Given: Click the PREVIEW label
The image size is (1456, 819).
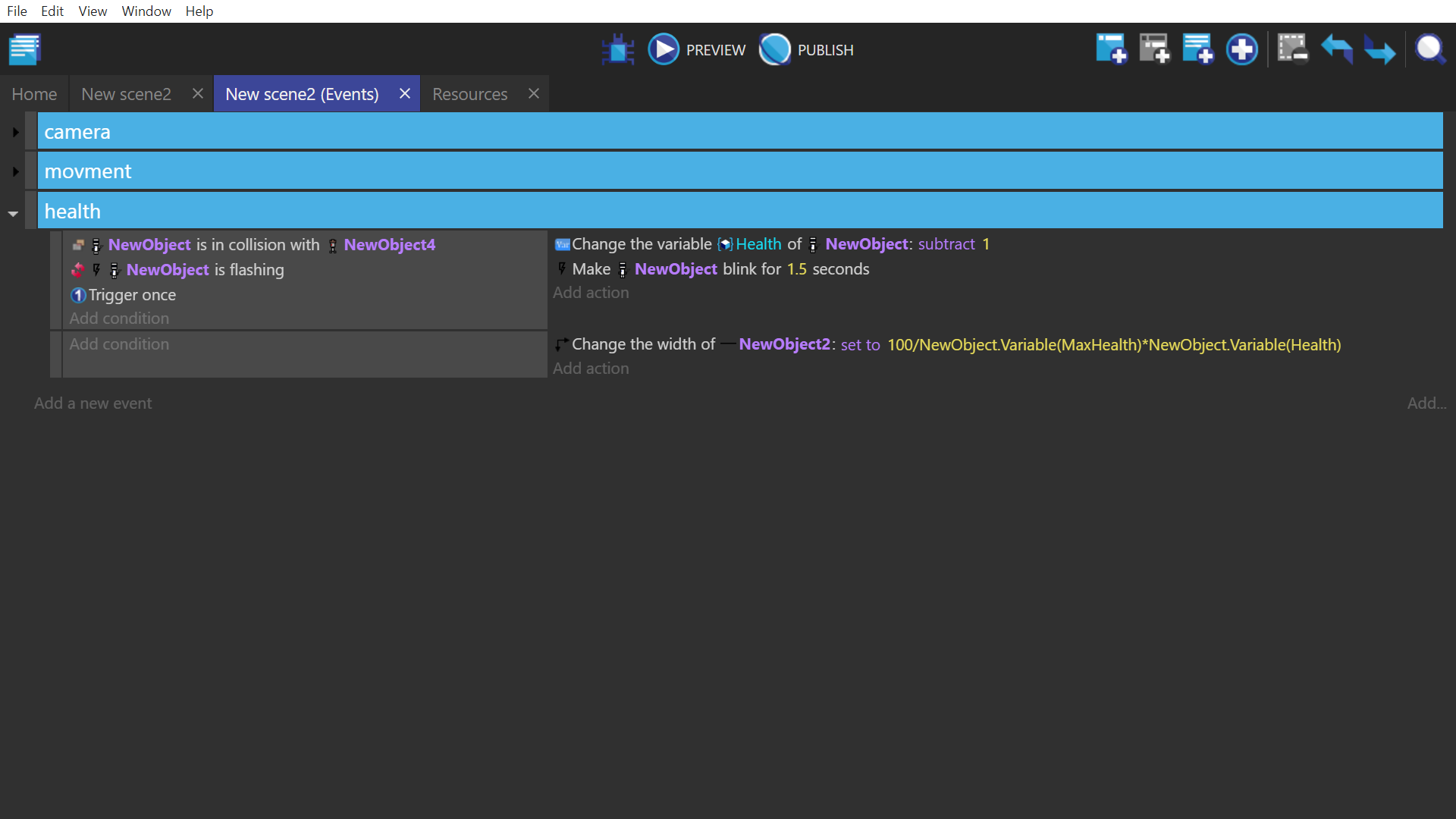Looking at the screenshot, I should click(716, 50).
